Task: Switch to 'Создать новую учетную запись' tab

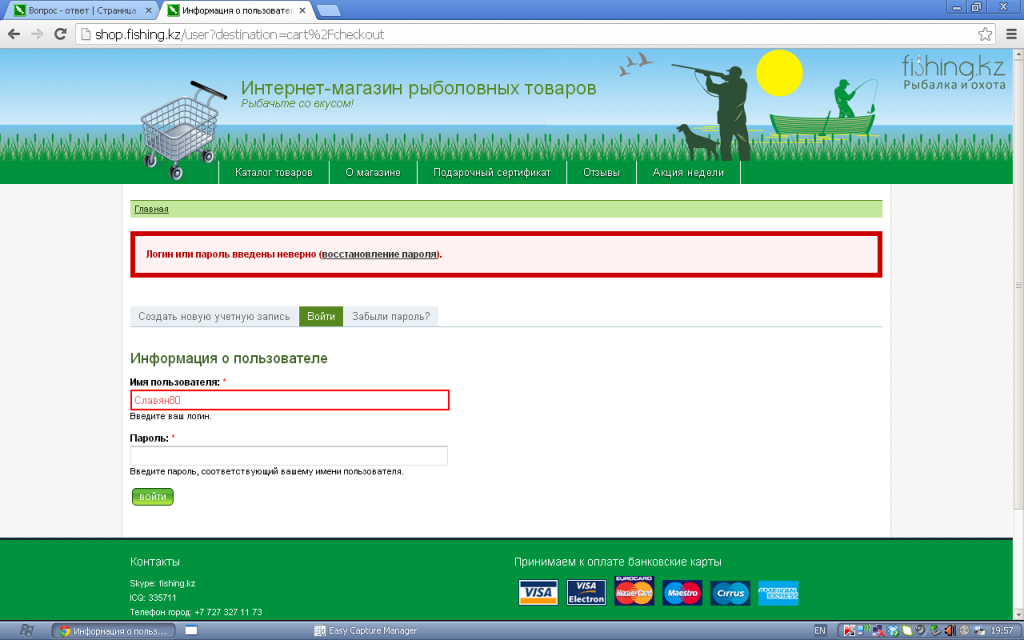Action: (214, 316)
